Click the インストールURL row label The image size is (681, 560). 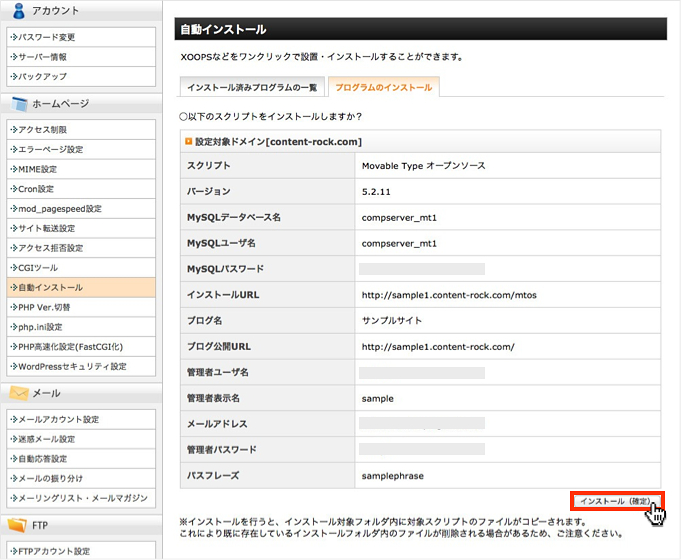(x=223, y=295)
